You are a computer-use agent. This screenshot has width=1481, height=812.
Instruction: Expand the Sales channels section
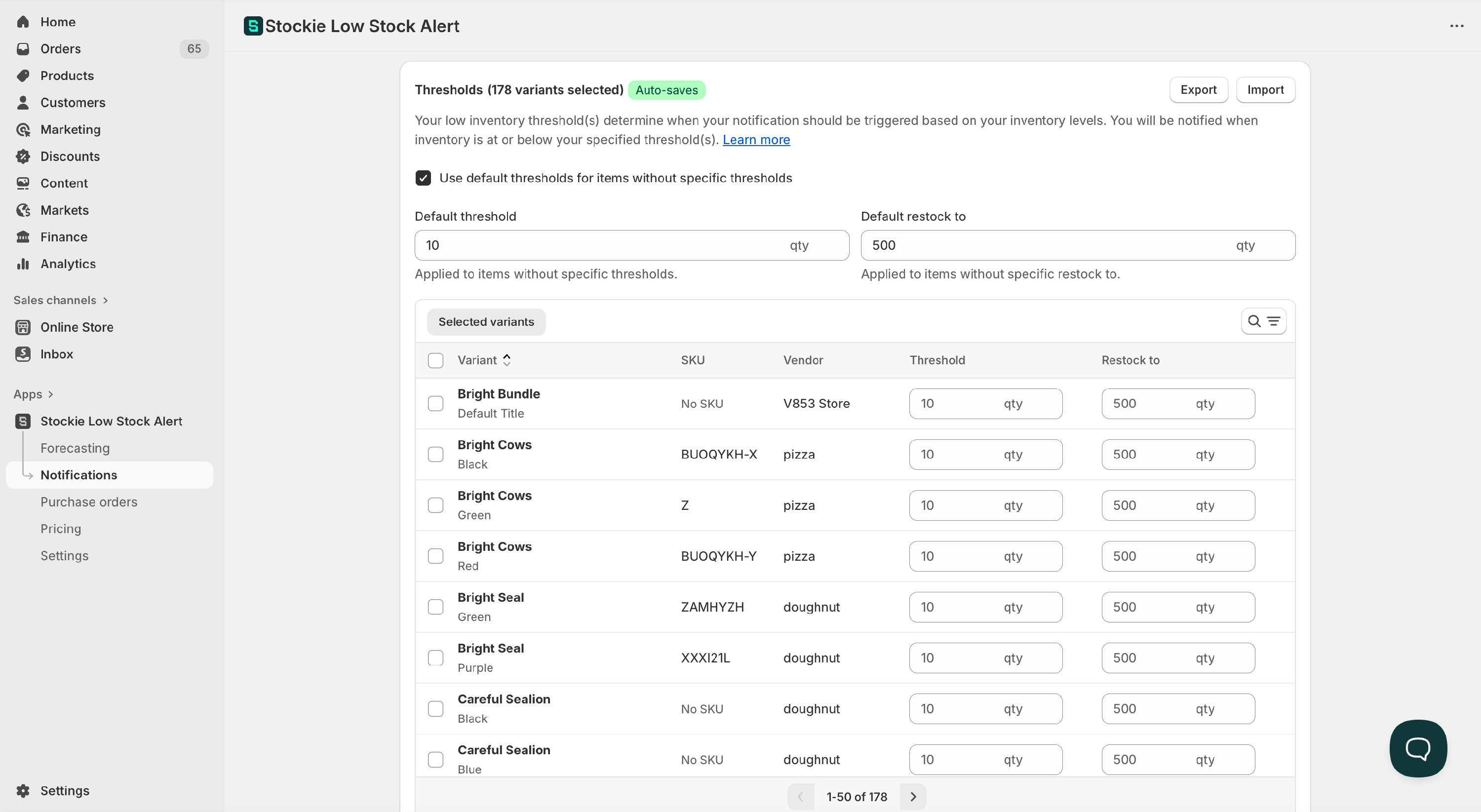tap(60, 300)
